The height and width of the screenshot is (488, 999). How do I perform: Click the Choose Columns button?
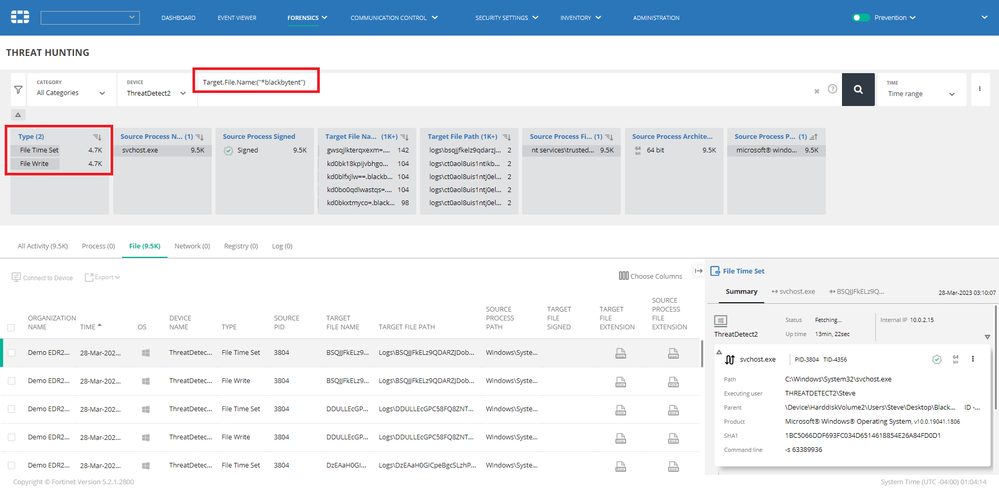point(650,276)
